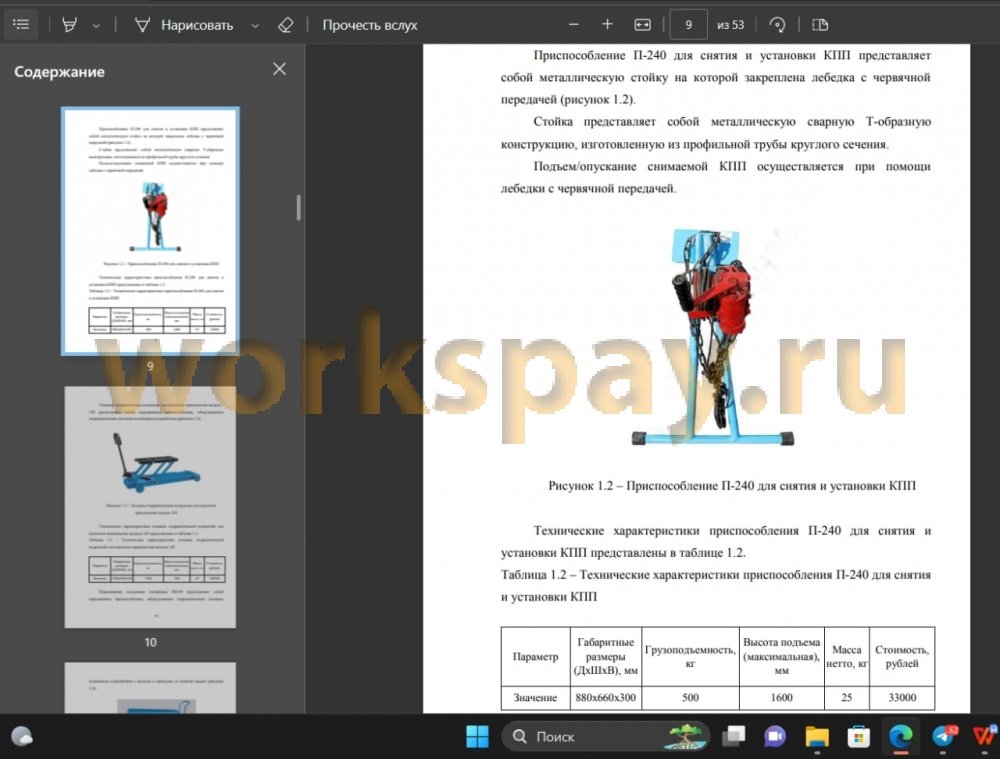Click the Значение row label cell

pos(536,698)
